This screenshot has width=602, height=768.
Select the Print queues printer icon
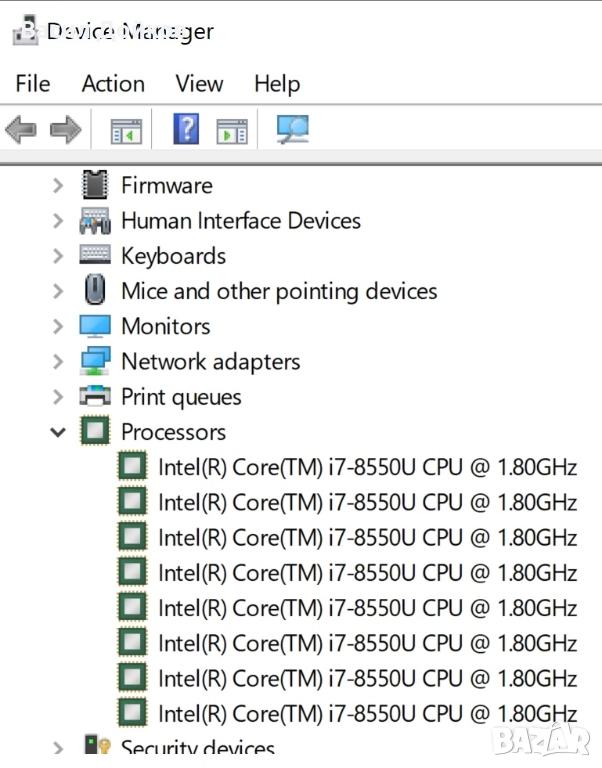coord(95,397)
